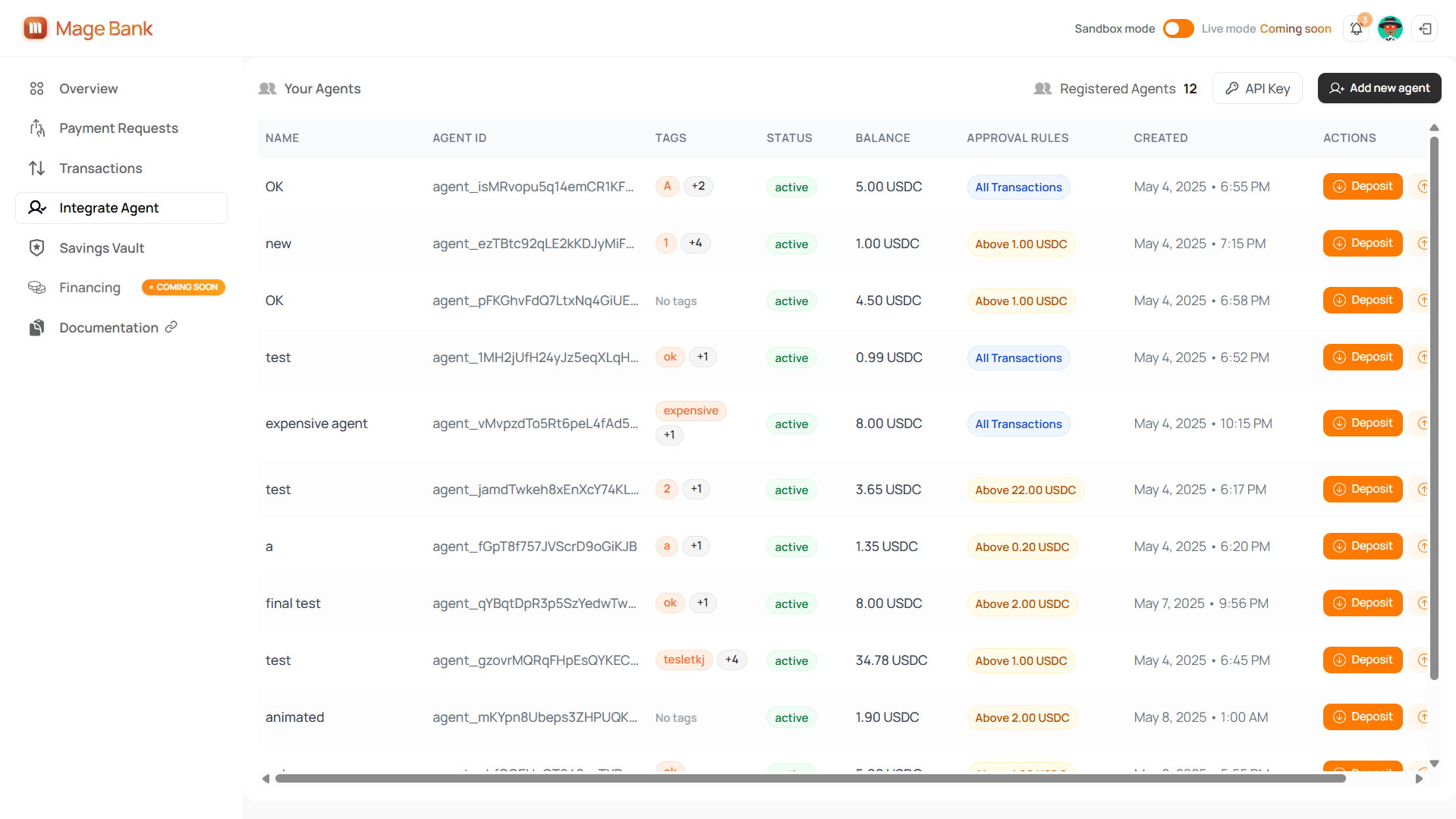Select Integrate Agent menu item
The height and width of the screenshot is (819, 1456).
click(x=121, y=208)
